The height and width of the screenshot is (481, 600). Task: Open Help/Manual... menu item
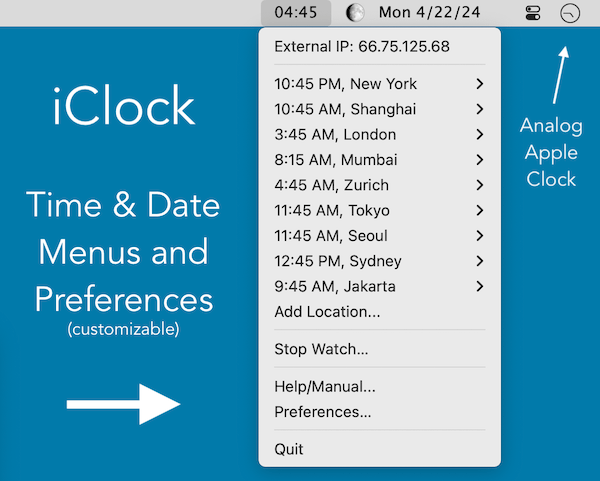380,386
